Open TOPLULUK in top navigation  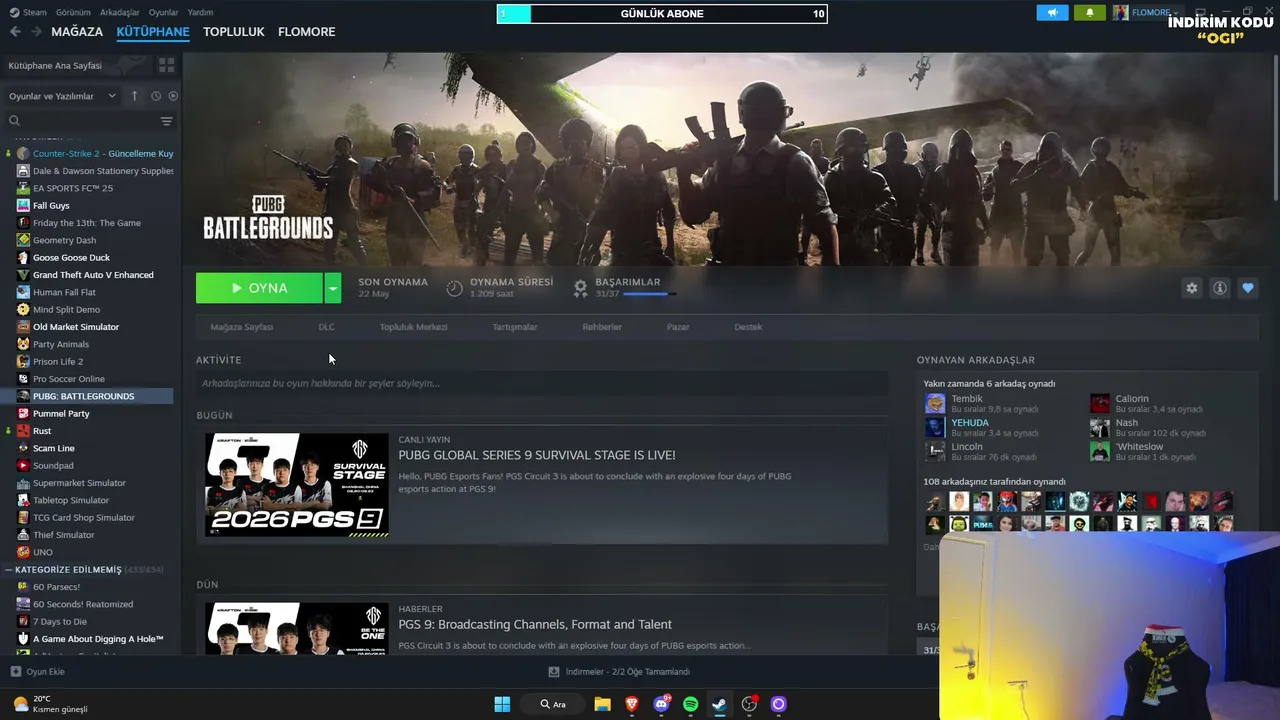click(234, 32)
